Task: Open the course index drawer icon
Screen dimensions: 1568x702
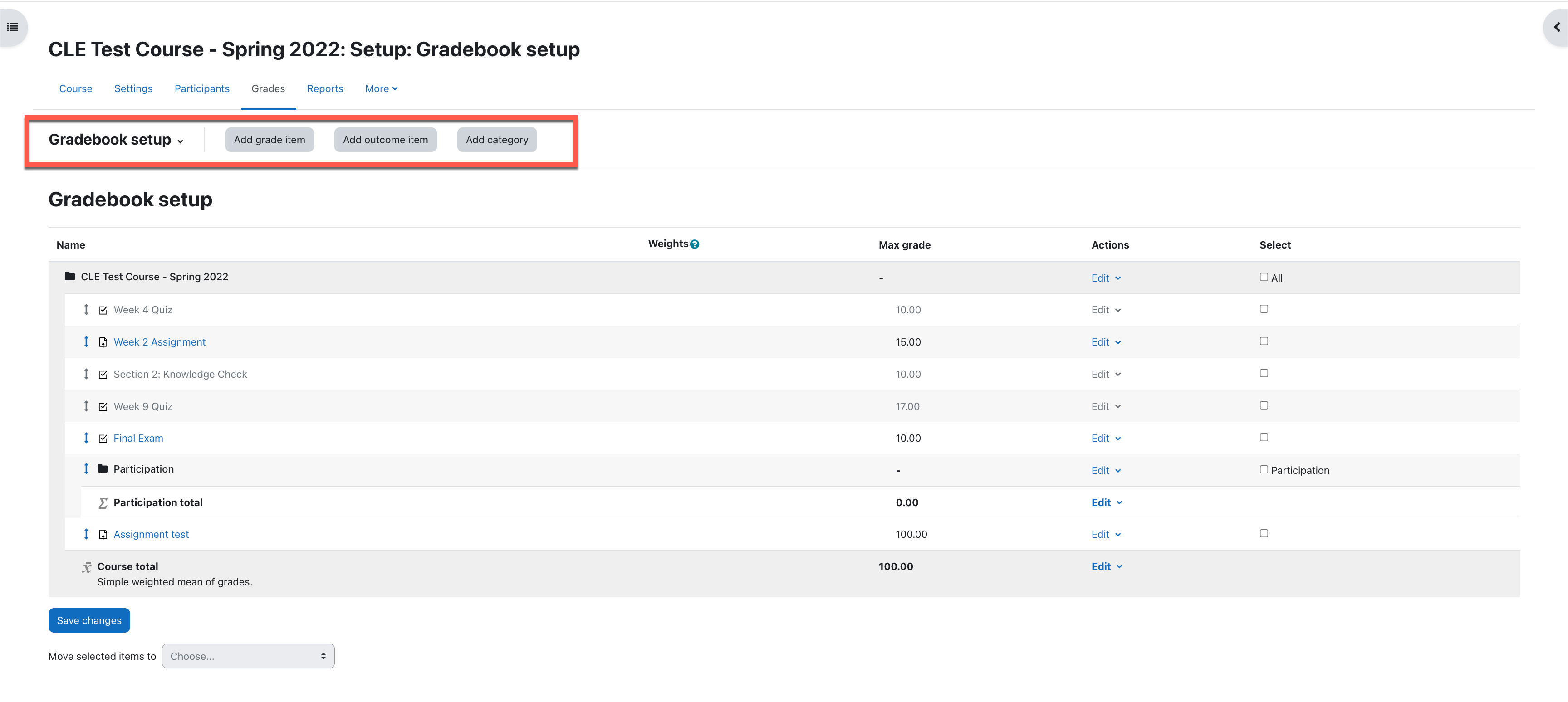Action: pyautogui.click(x=13, y=27)
